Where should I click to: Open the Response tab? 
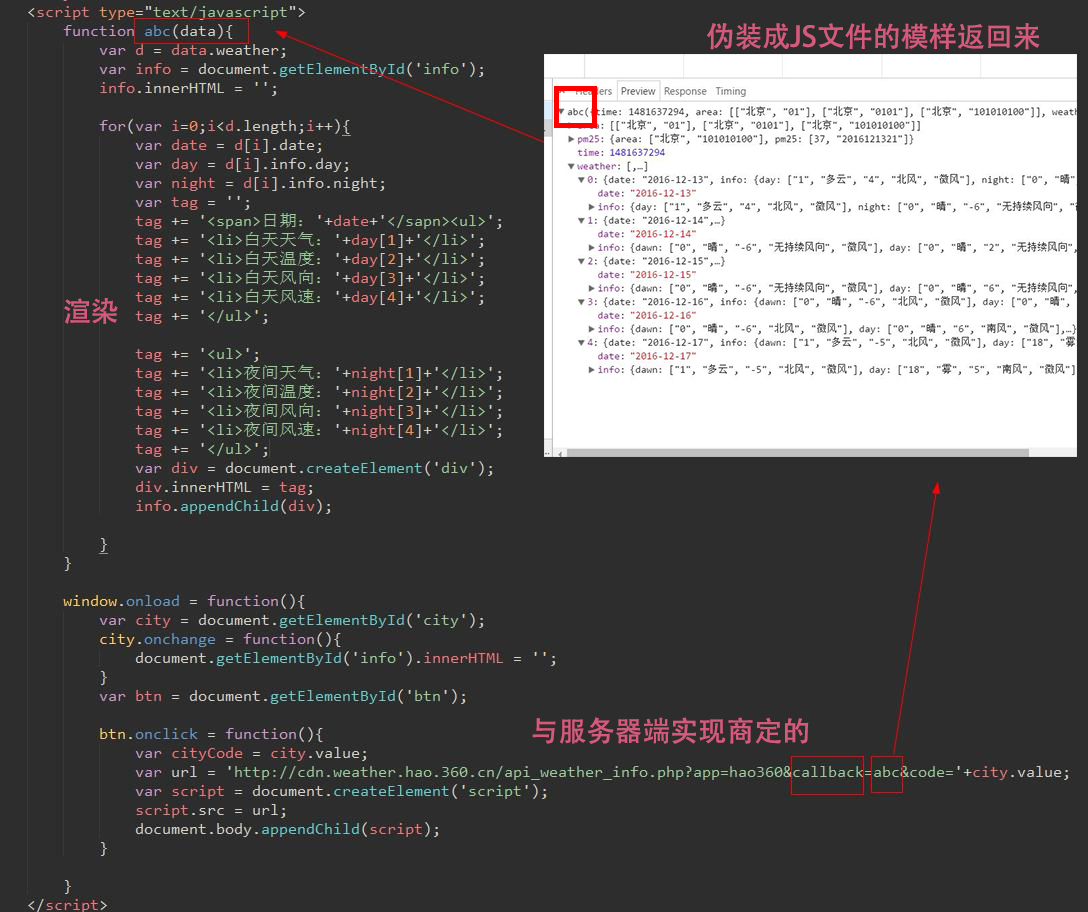tap(685, 91)
